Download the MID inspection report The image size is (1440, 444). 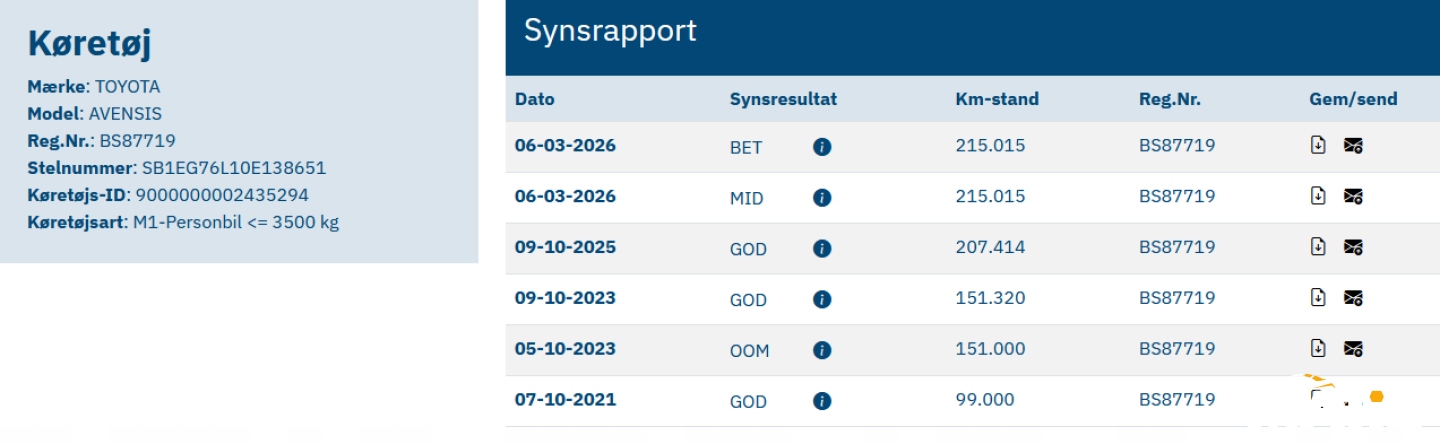tap(1318, 195)
